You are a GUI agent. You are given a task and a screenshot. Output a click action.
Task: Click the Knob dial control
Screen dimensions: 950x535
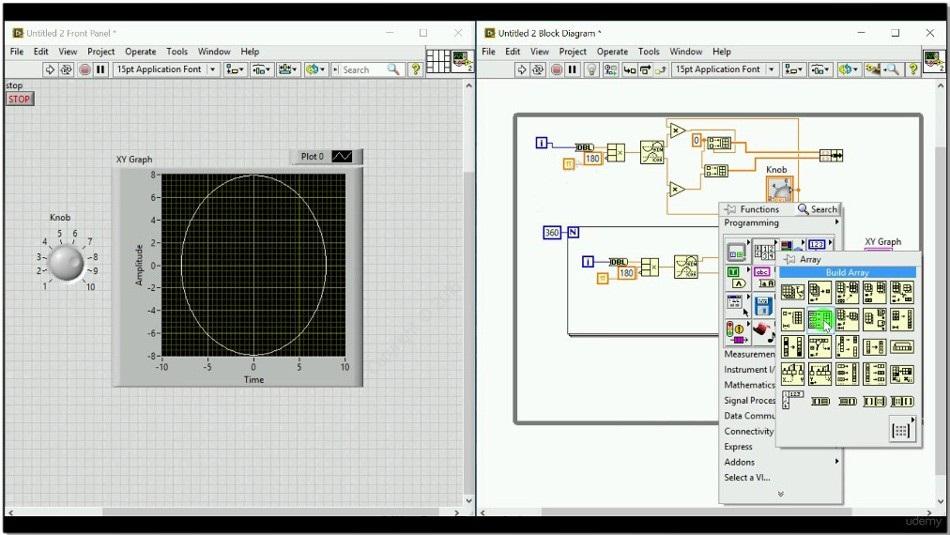pyautogui.click(x=66, y=262)
